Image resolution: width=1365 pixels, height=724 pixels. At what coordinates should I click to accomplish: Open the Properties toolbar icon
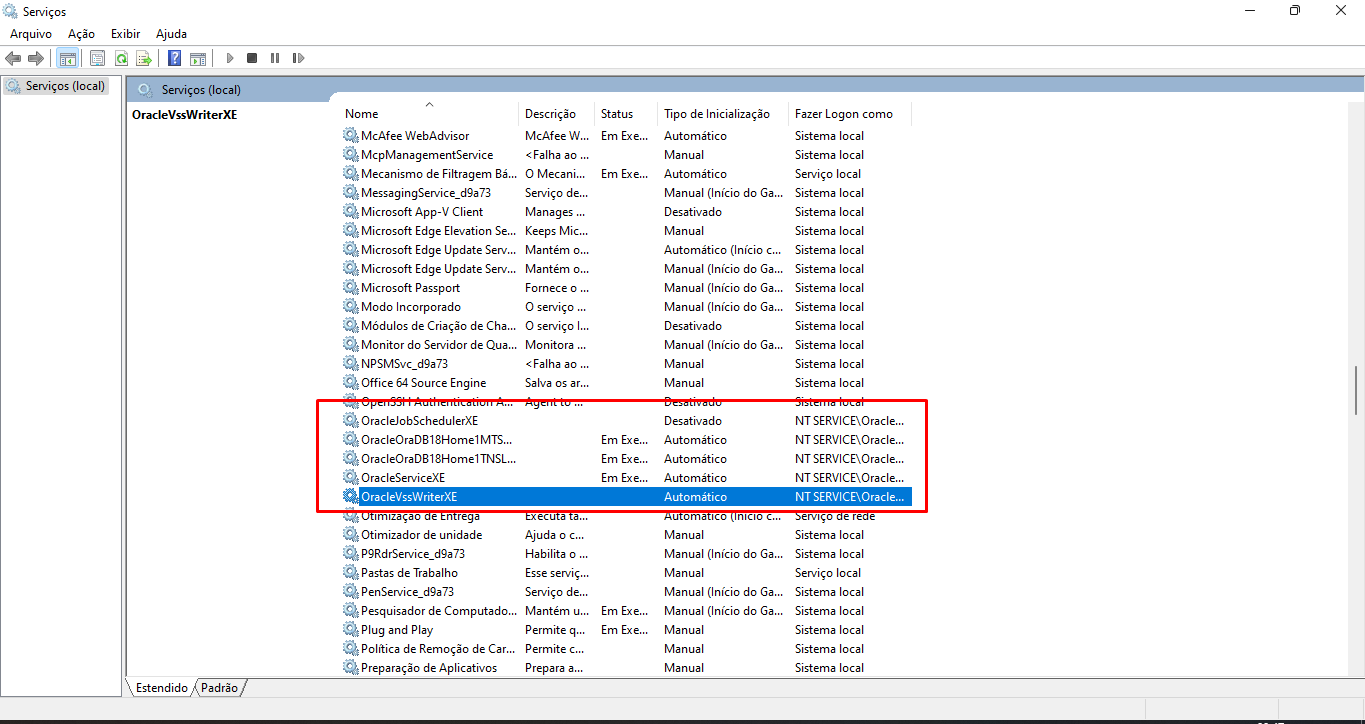point(97,58)
